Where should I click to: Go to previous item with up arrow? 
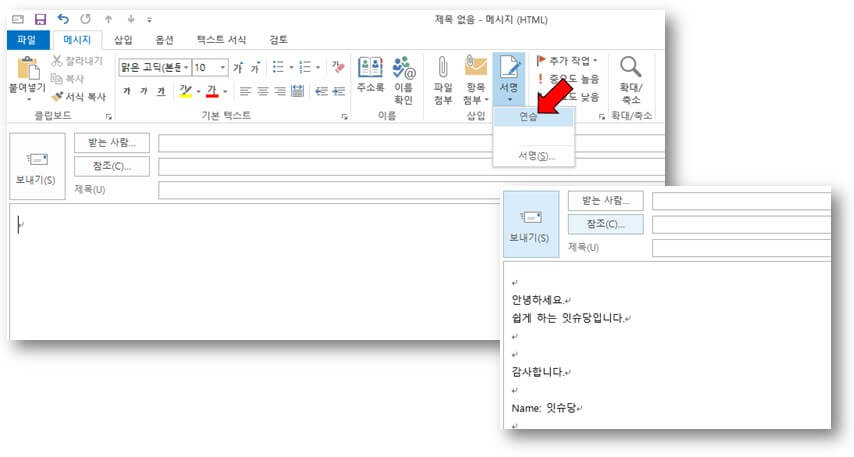pyautogui.click(x=108, y=20)
